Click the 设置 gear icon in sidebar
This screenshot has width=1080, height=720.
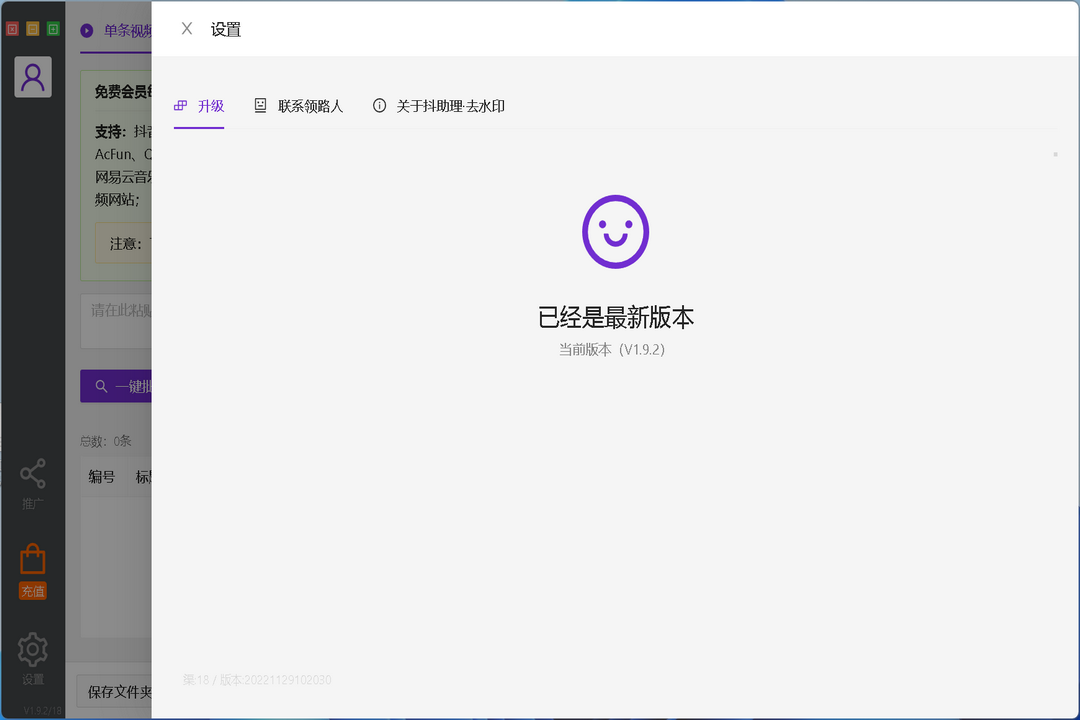click(32, 649)
